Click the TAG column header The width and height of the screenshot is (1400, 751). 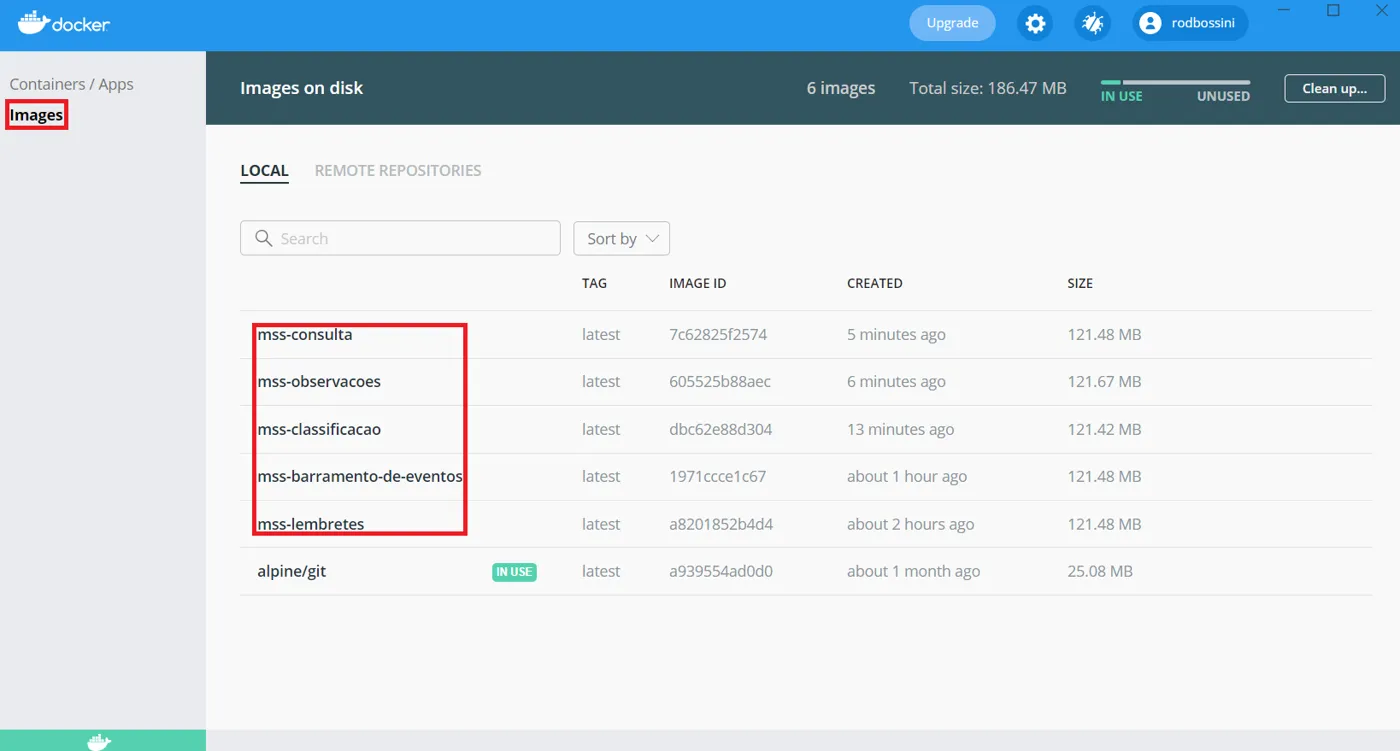coord(594,283)
